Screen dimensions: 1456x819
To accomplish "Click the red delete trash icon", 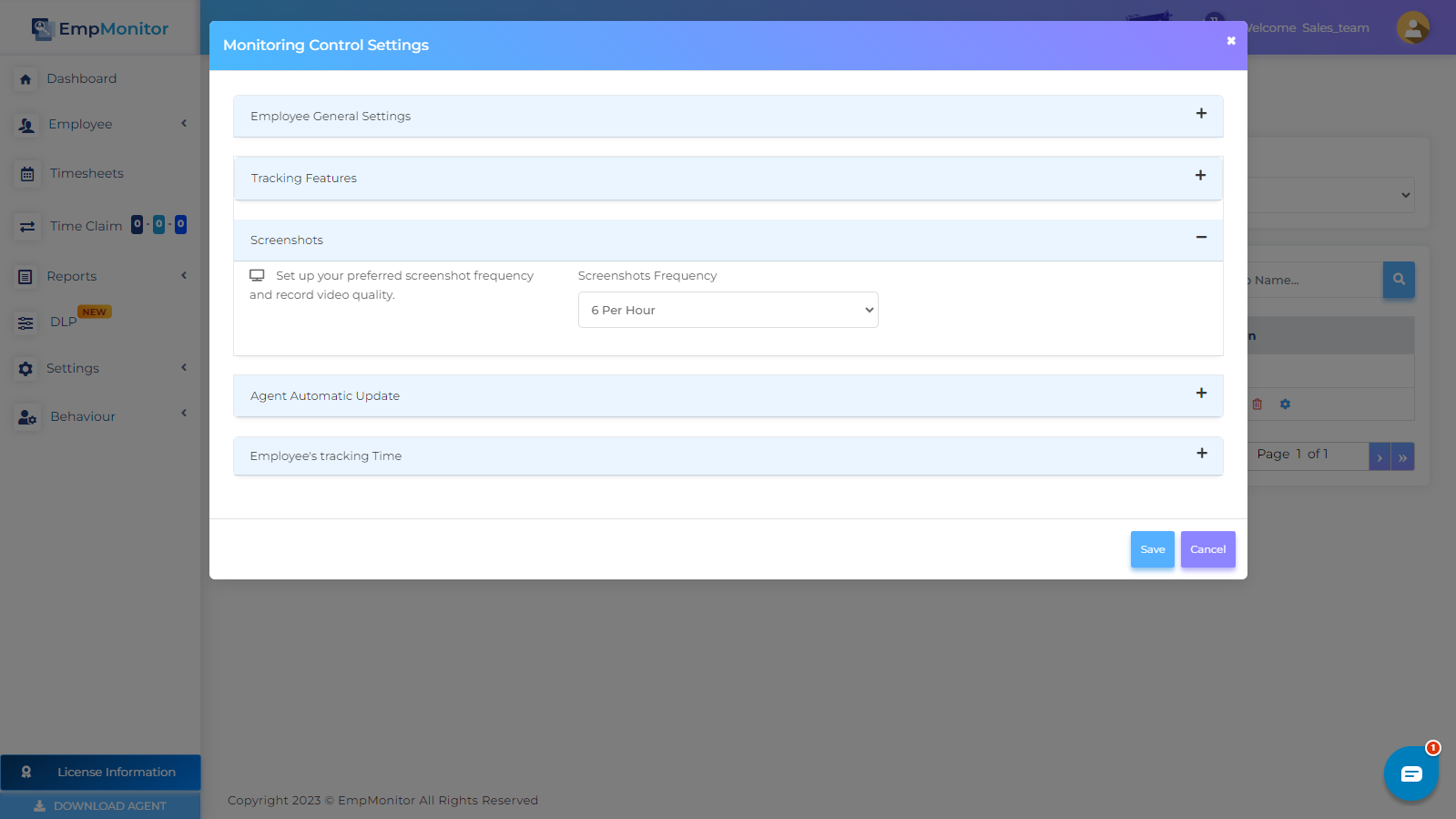I will click(1257, 404).
